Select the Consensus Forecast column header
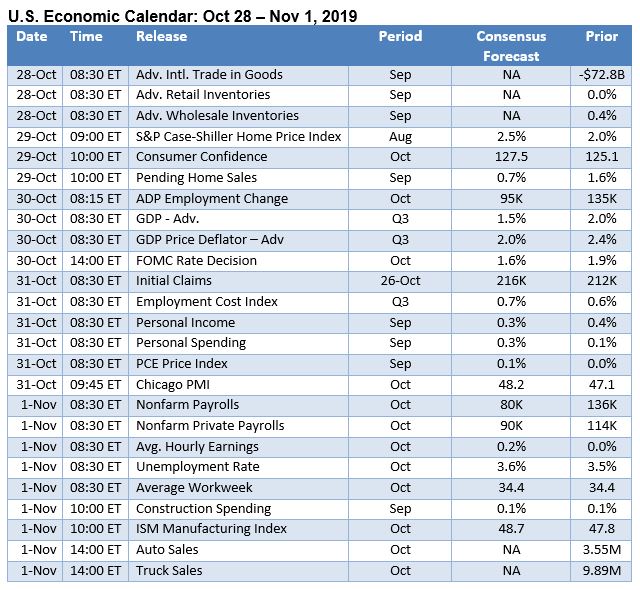 [511, 46]
